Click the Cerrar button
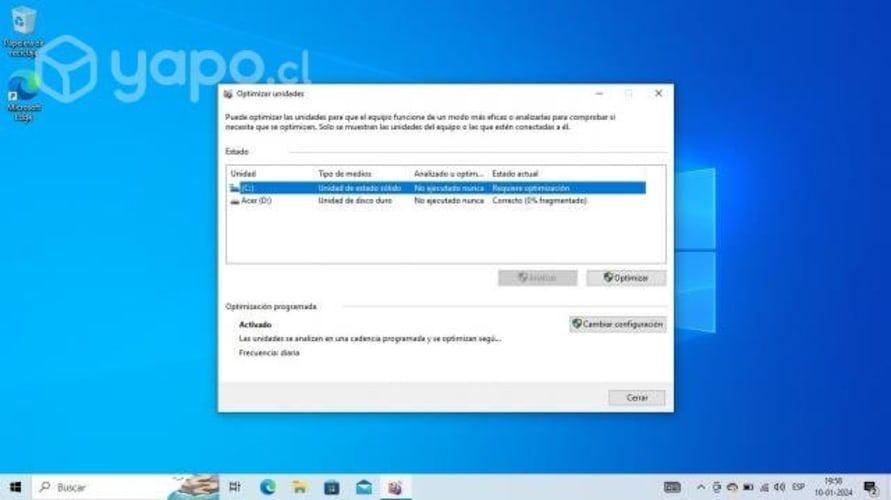The height and width of the screenshot is (500, 891). click(636, 398)
